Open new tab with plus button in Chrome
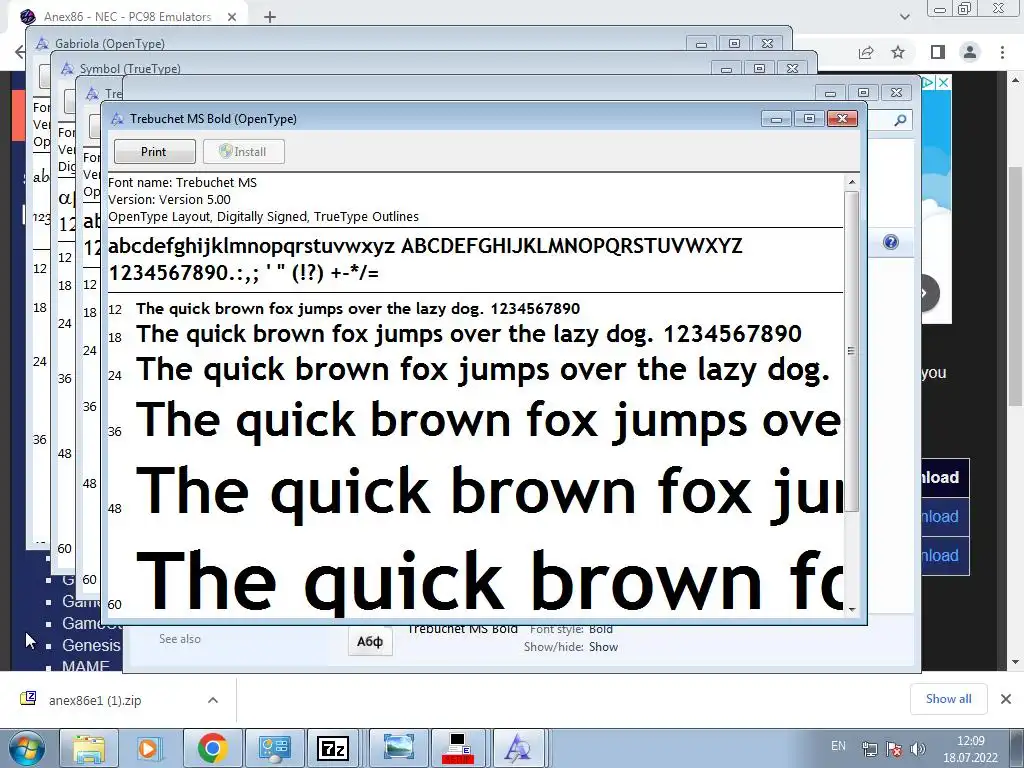The width and height of the screenshot is (1024, 768). click(x=270, y=17)
